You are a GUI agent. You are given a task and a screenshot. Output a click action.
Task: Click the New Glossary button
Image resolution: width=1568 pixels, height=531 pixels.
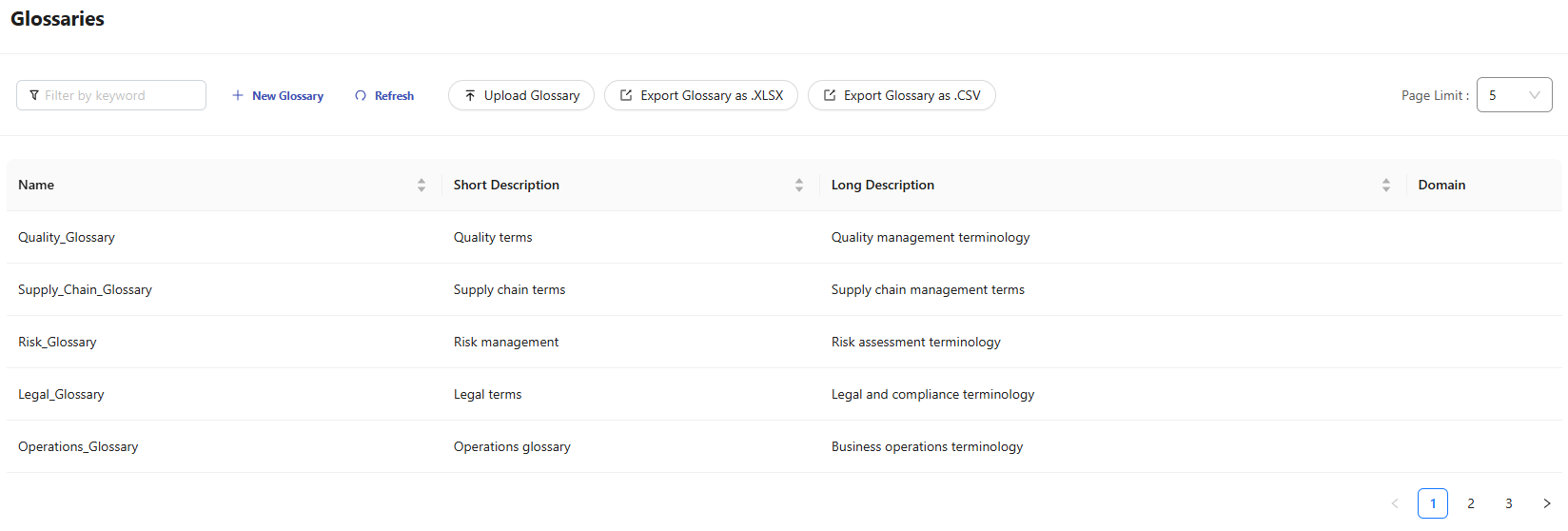(278, 96)
